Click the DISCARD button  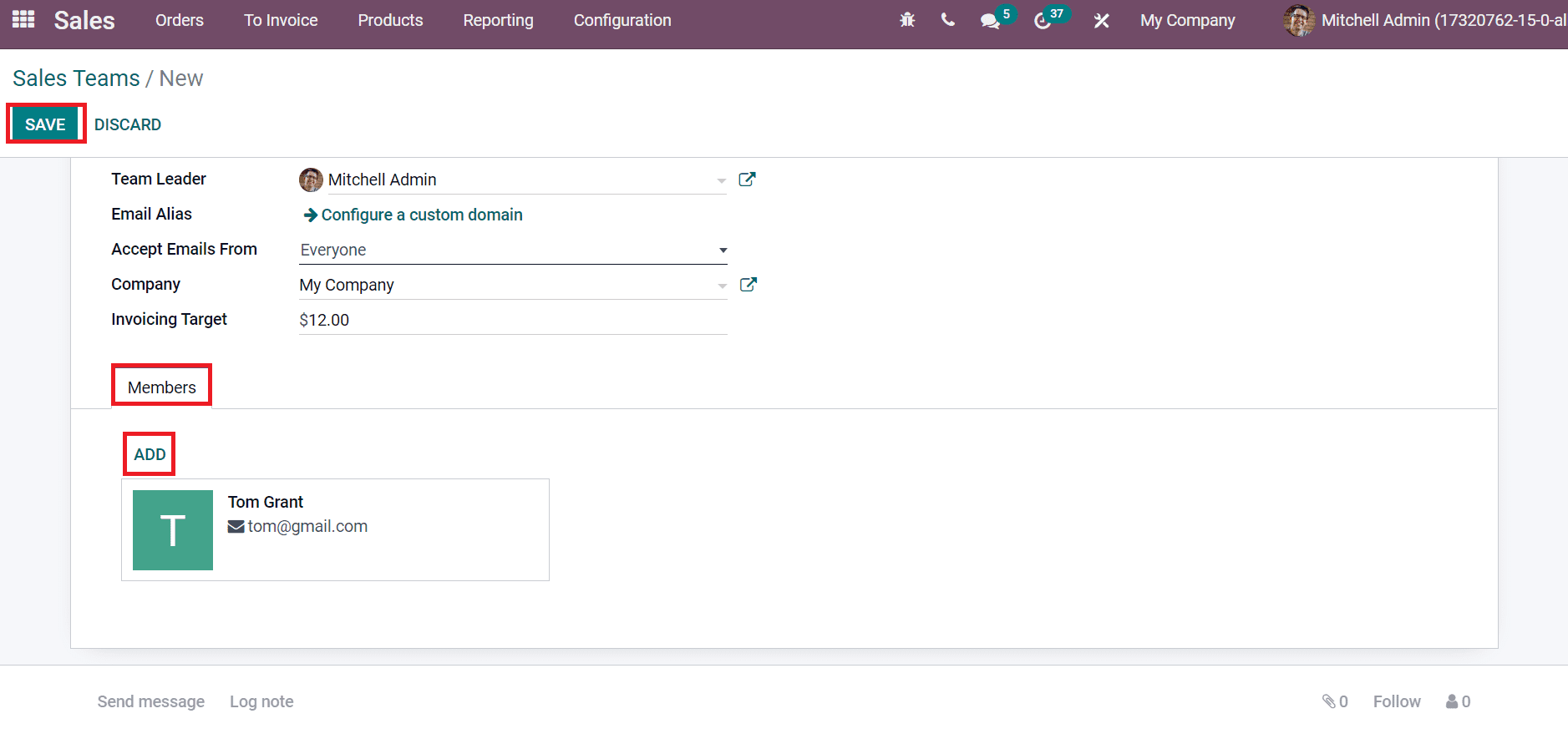[x=128, y=124]
